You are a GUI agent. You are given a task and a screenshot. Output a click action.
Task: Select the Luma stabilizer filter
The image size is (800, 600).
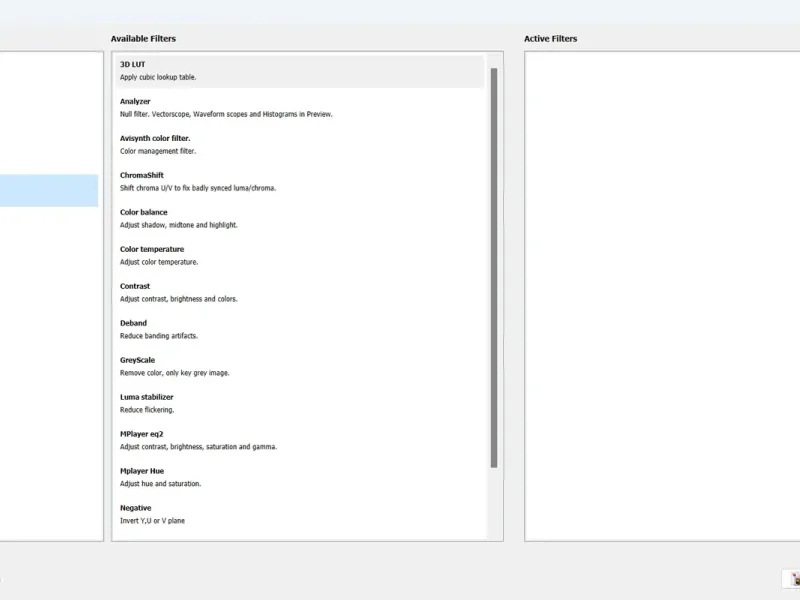299,404
